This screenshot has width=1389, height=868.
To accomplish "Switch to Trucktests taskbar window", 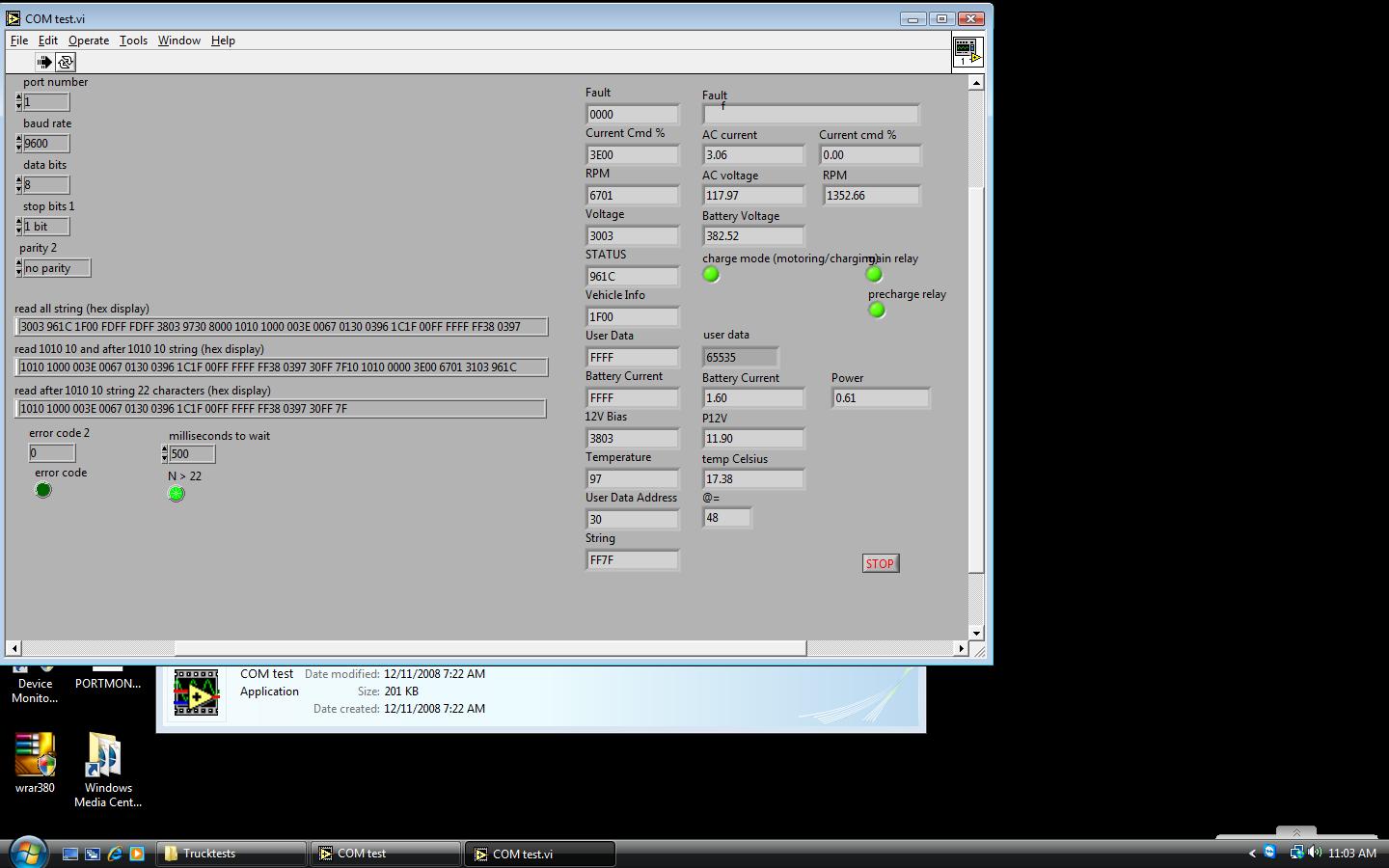I will 231,854.
